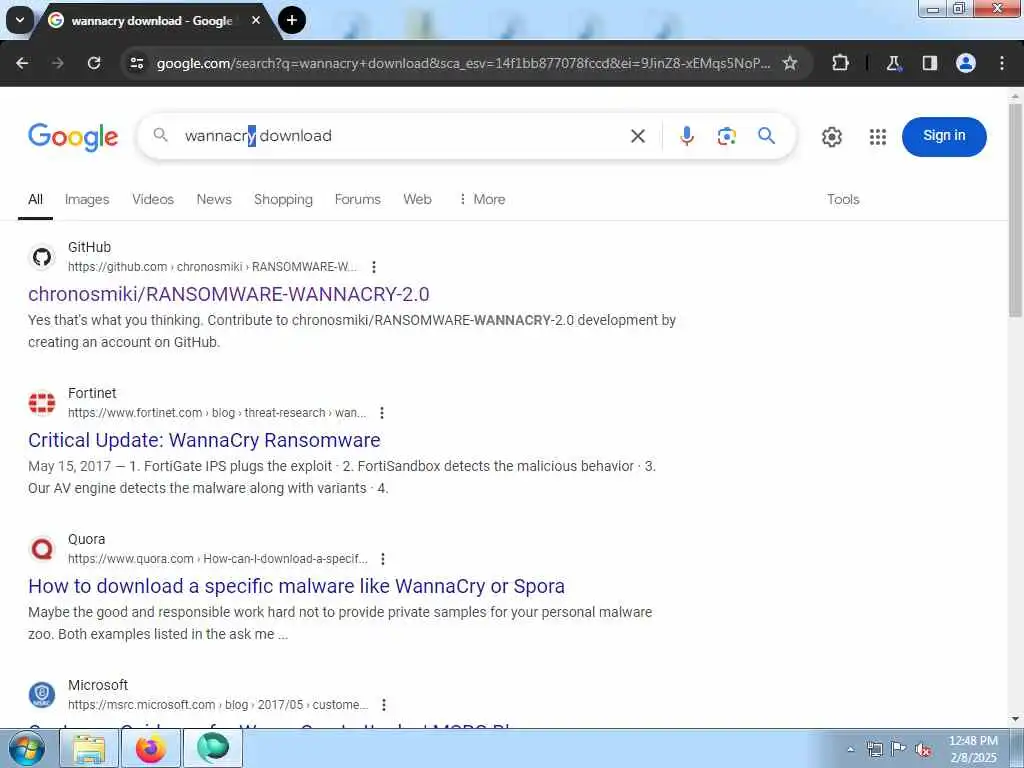
Task: Open Chrome Labs flask icon
Action: [893, 63]
